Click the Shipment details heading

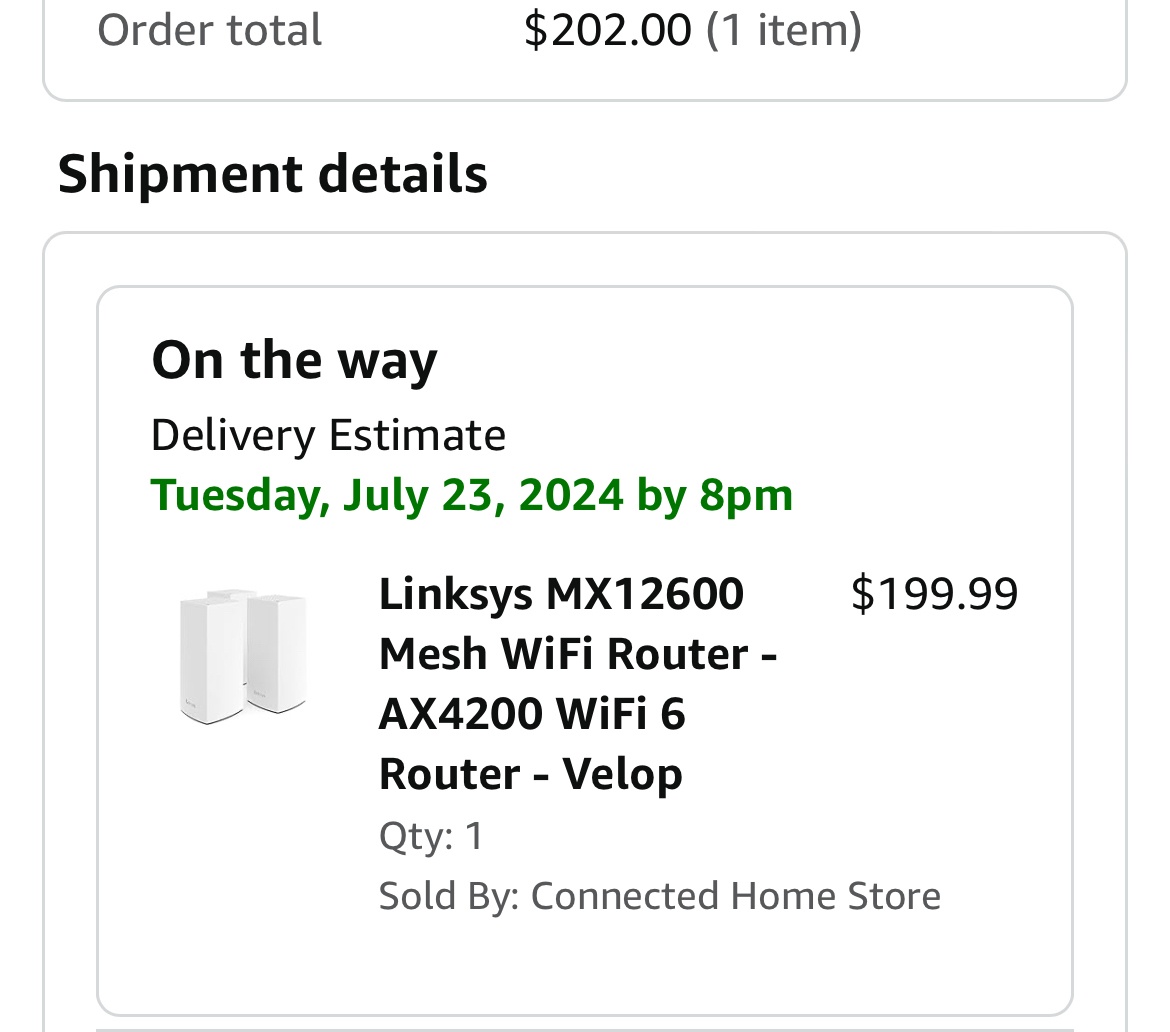coord(272,173)
